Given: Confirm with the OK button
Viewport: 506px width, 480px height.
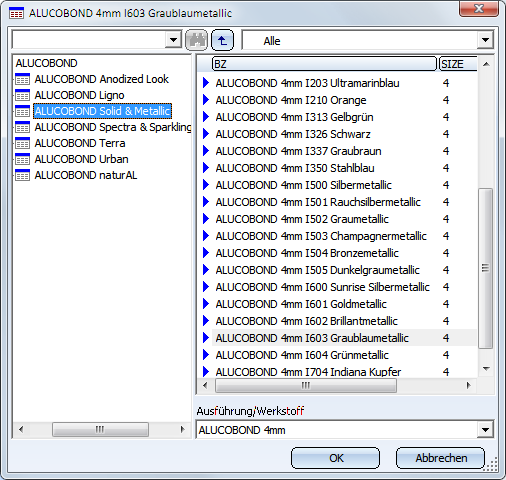Looking at the screenshot, I should (x=335, y=458).
